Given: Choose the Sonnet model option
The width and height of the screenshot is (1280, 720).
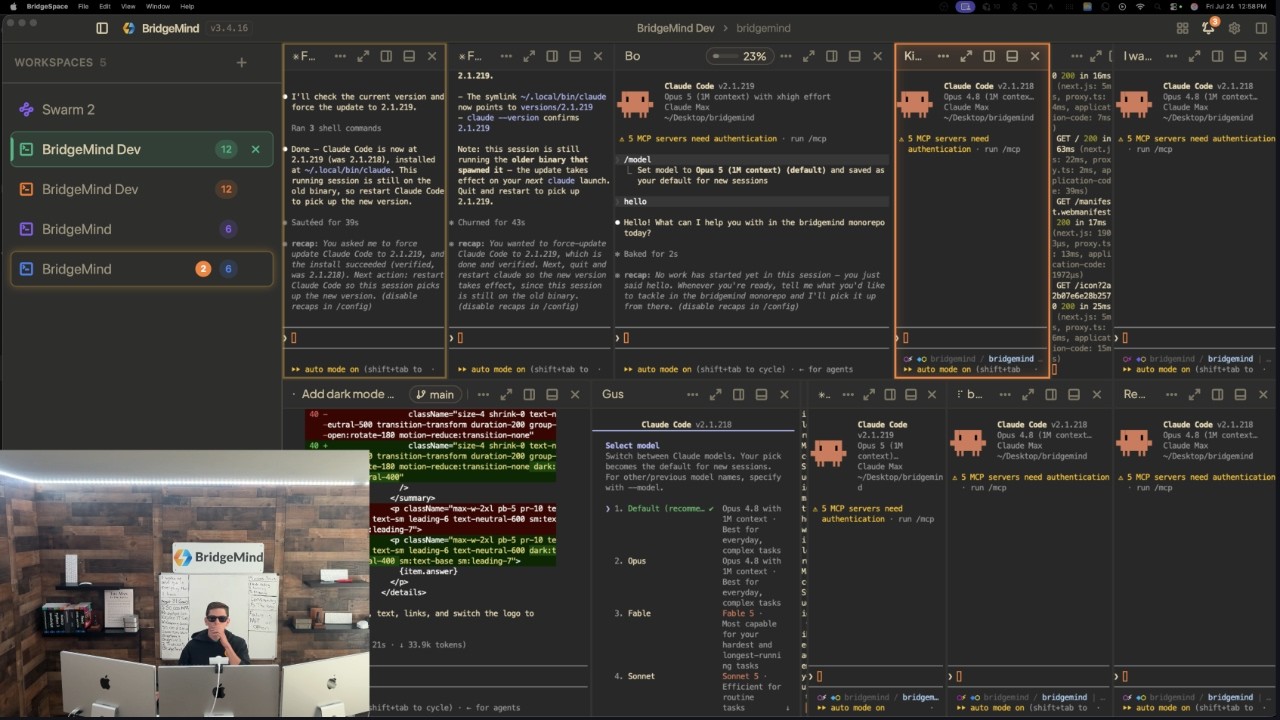Looking at the screenshot, I should pyautogui.click(x=641, y=676).
